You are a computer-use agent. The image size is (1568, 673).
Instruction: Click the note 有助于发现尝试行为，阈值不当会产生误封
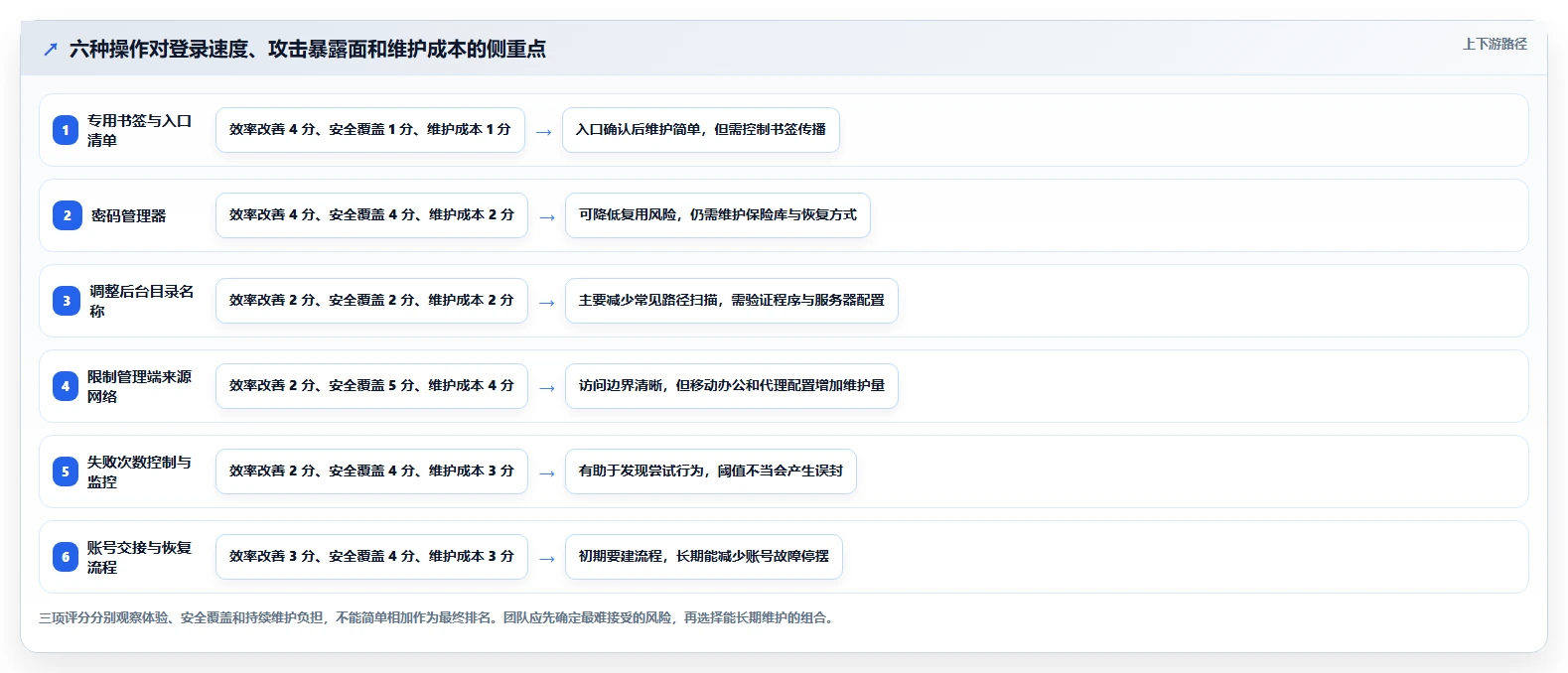711,471
